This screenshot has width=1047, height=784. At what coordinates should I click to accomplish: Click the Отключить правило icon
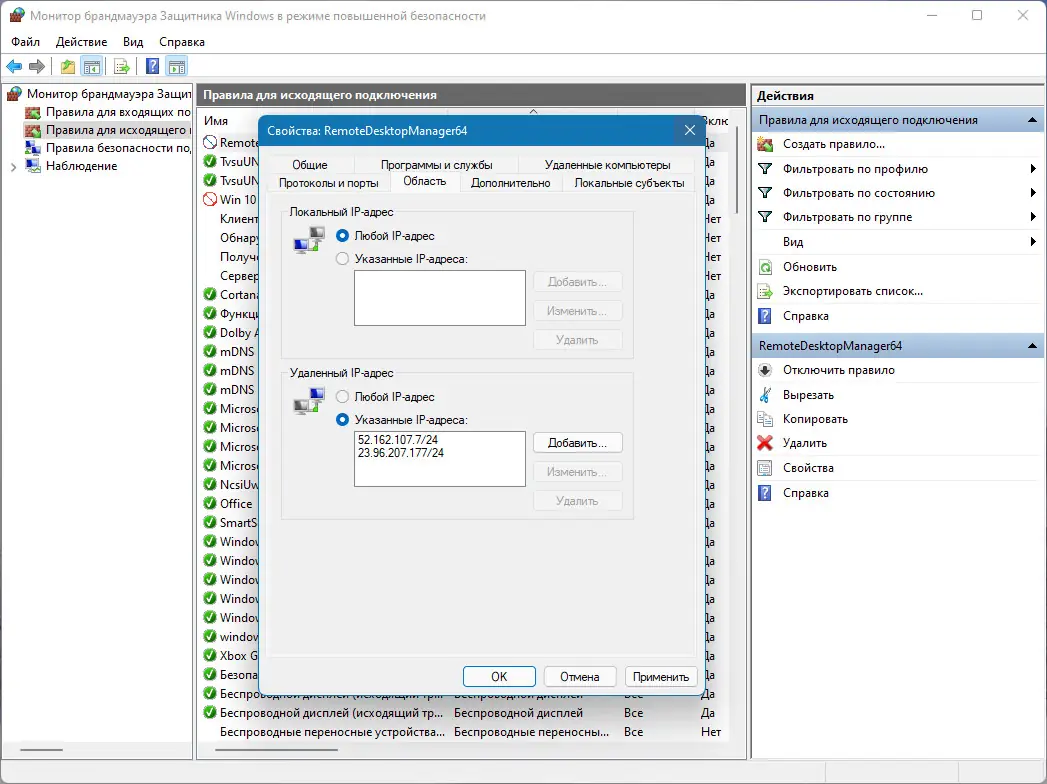765,370
